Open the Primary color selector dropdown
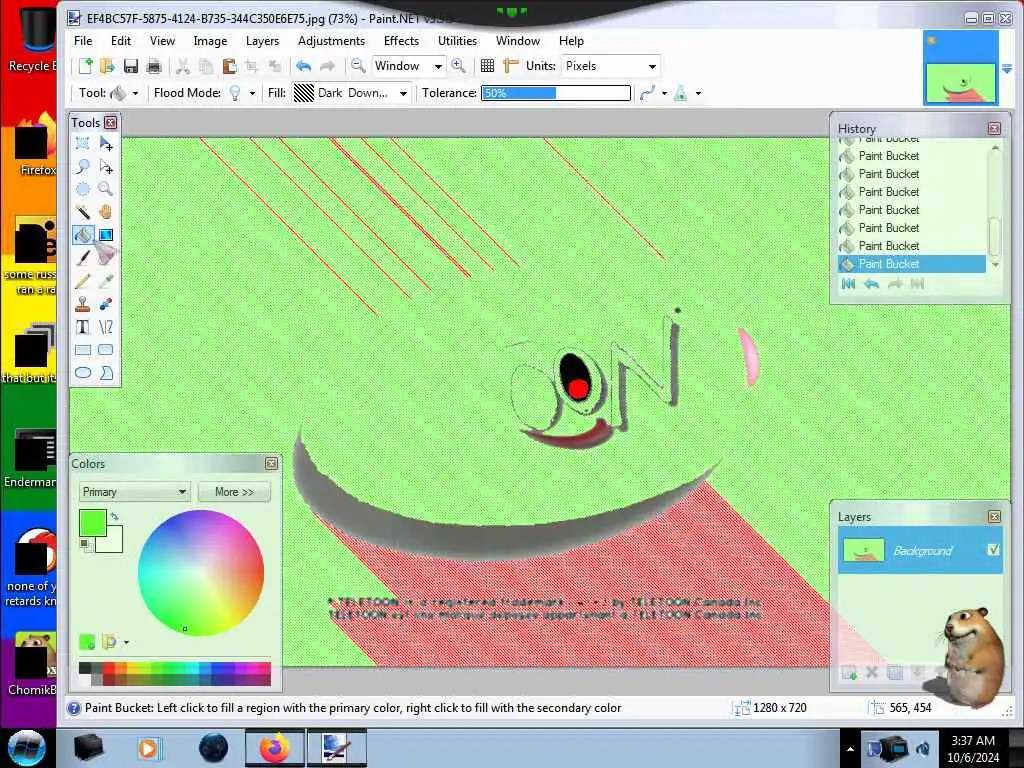 (x=134, y=492)
